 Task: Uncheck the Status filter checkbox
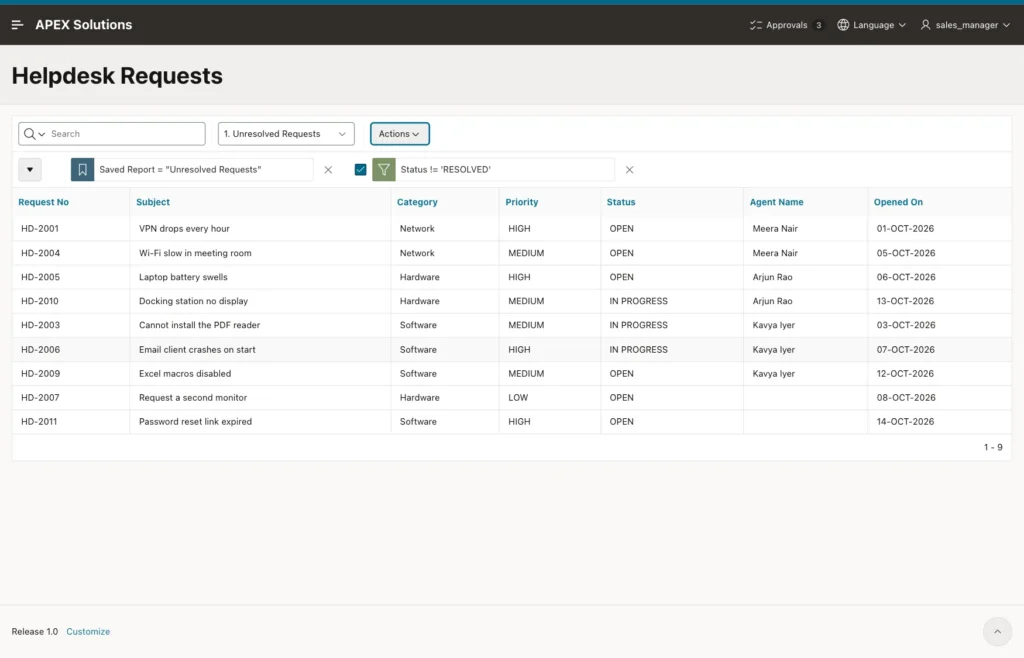(360, 170)
